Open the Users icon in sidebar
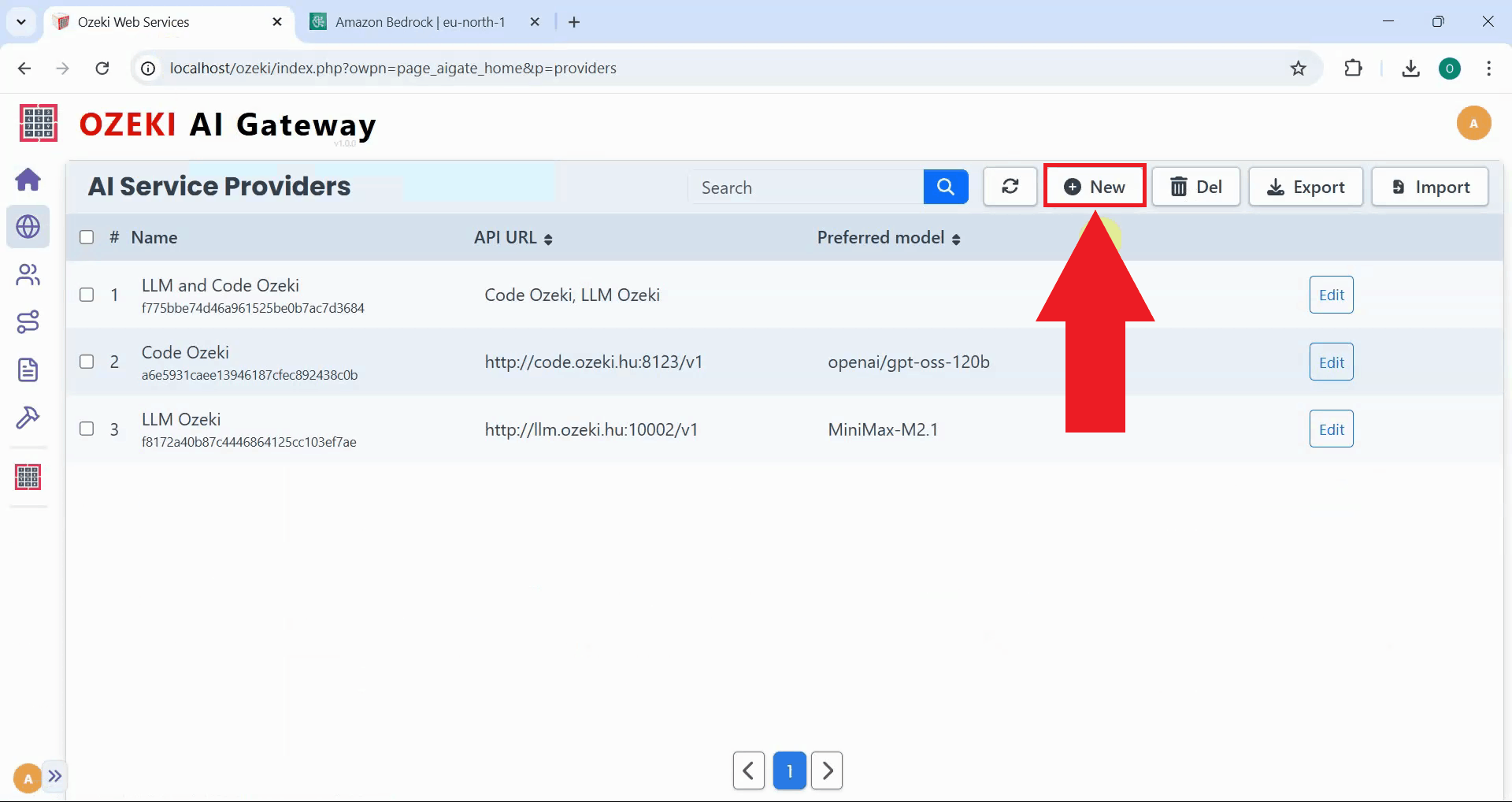The height and width of the screenshot is (802, 1512). tap(28, 275)
